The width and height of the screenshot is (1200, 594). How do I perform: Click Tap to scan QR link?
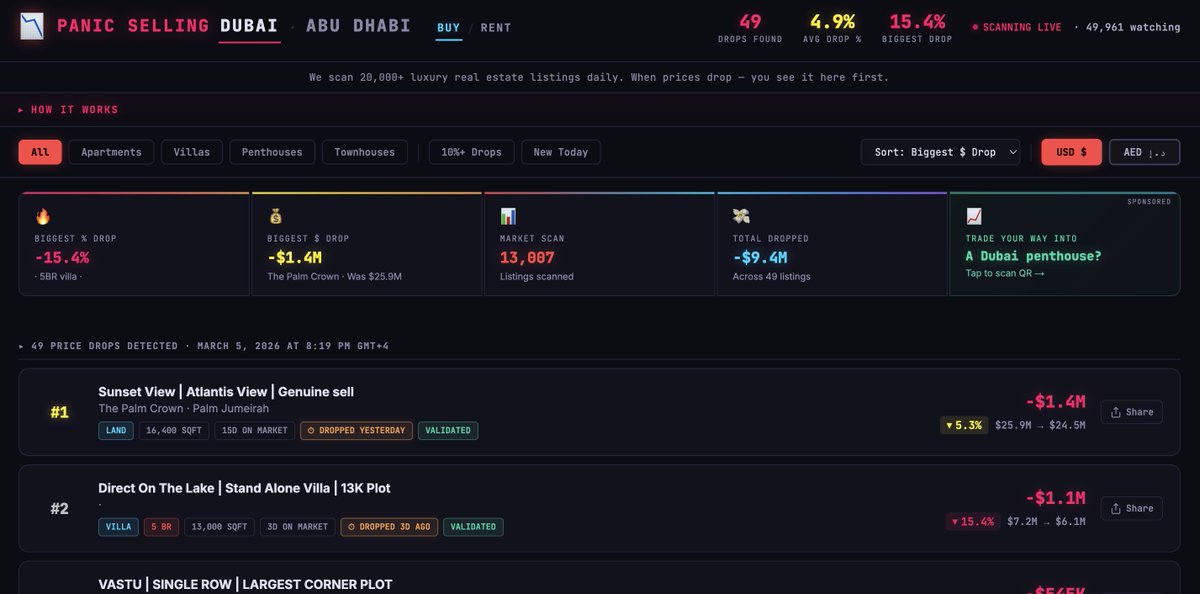point(1005,273)
